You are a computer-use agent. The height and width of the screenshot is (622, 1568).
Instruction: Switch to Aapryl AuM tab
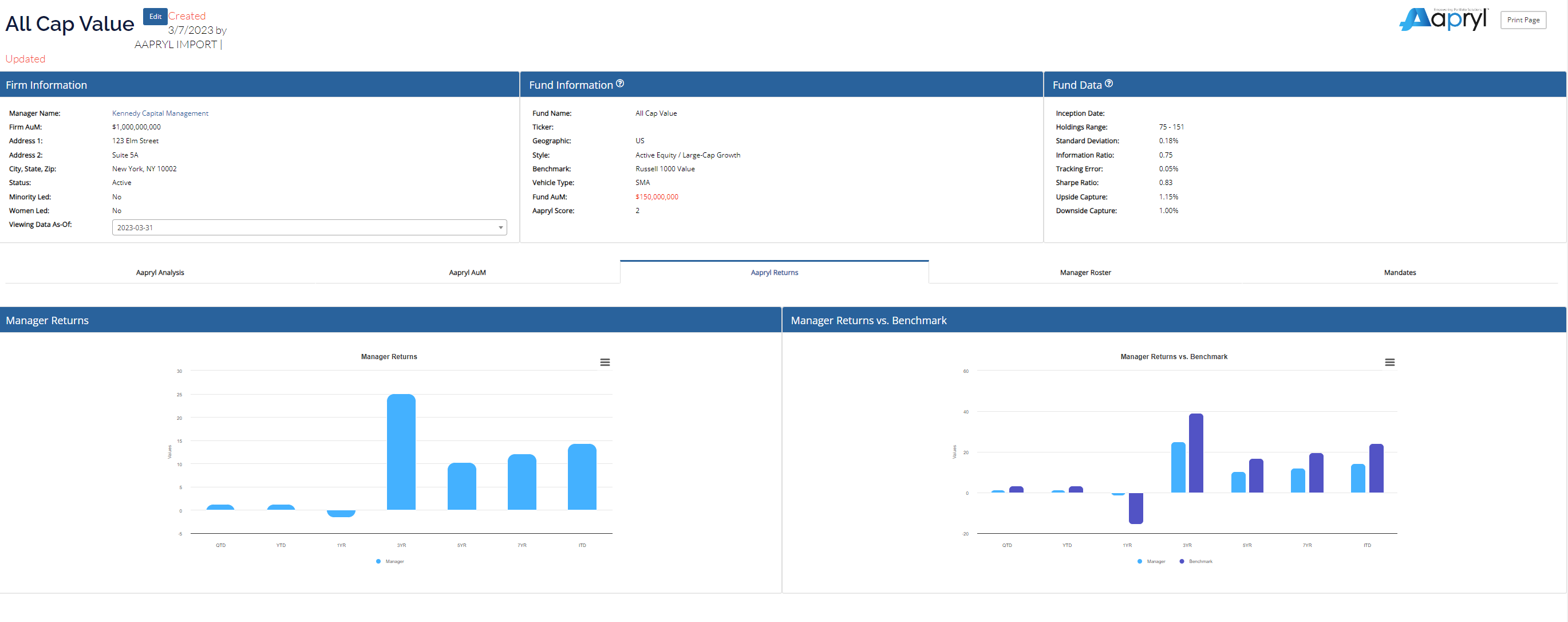467,272
